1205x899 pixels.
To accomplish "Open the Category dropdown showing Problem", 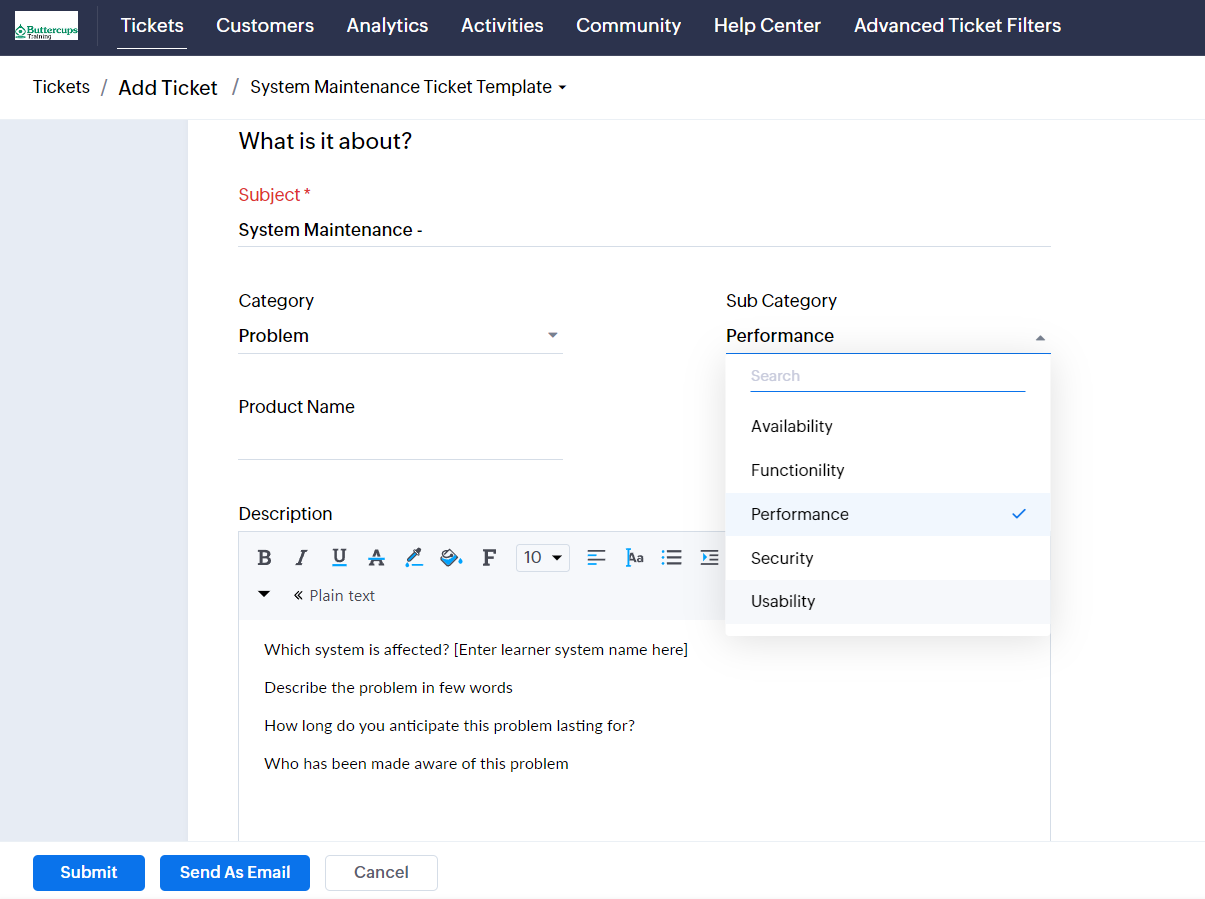I will coord(400,336).
